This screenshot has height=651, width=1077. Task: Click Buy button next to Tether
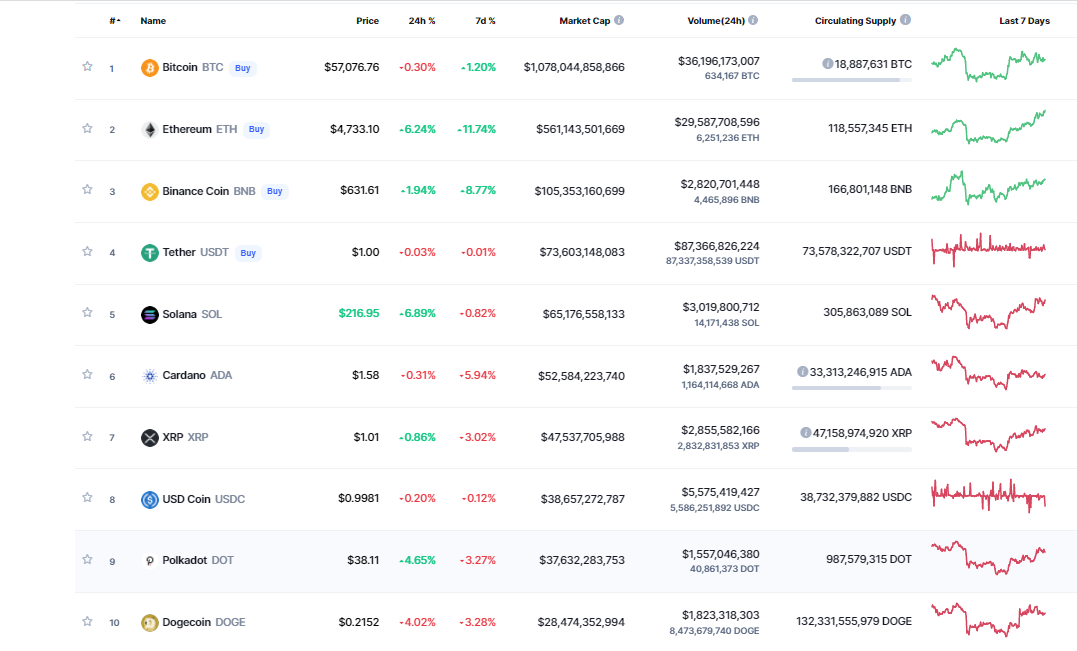(x=248, y=253)
